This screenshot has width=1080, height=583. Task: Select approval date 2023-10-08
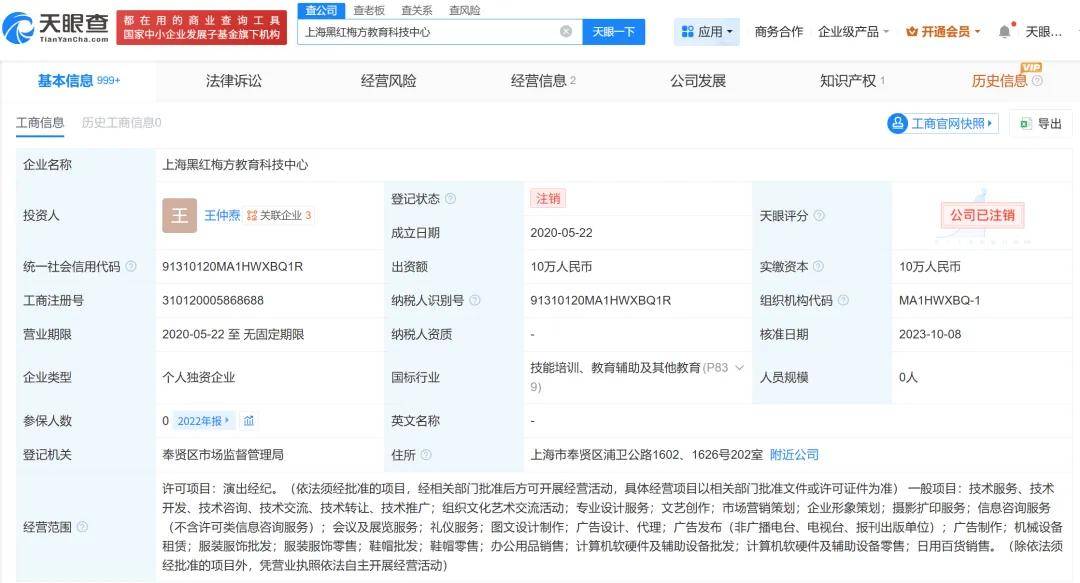click(930, 334)
